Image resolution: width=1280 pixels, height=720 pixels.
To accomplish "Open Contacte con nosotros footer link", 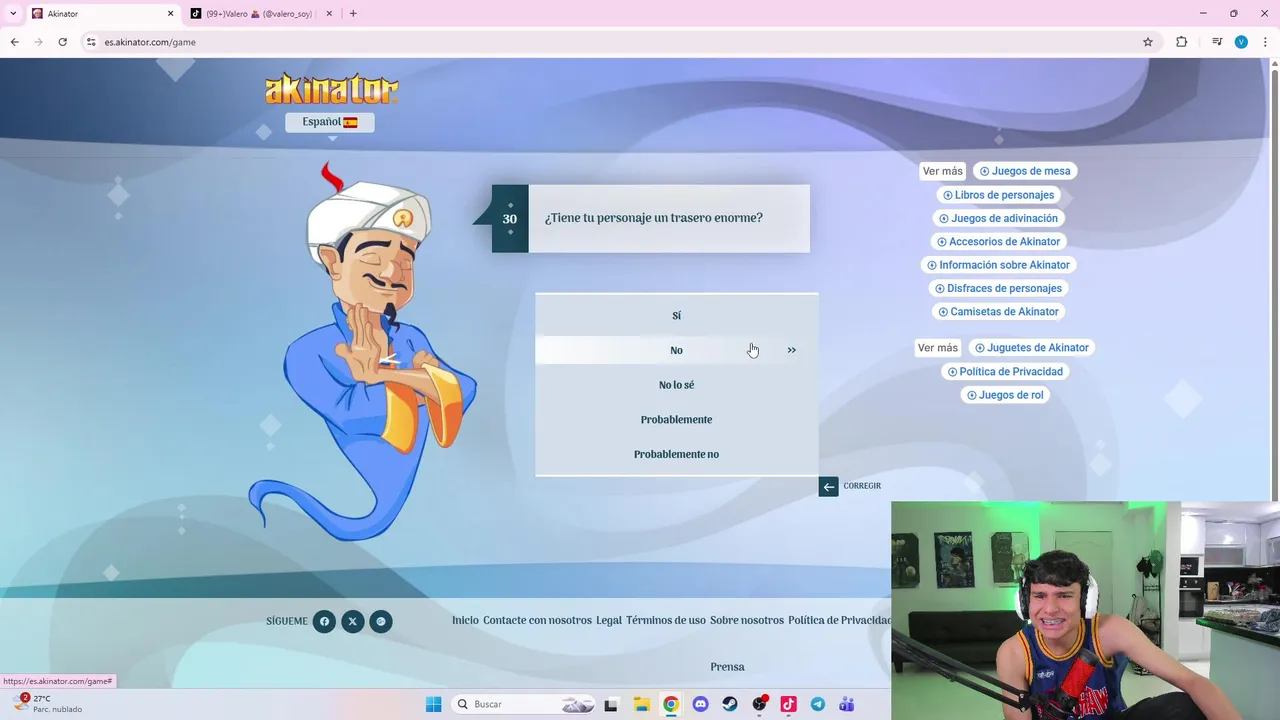I will coord(537,620).
